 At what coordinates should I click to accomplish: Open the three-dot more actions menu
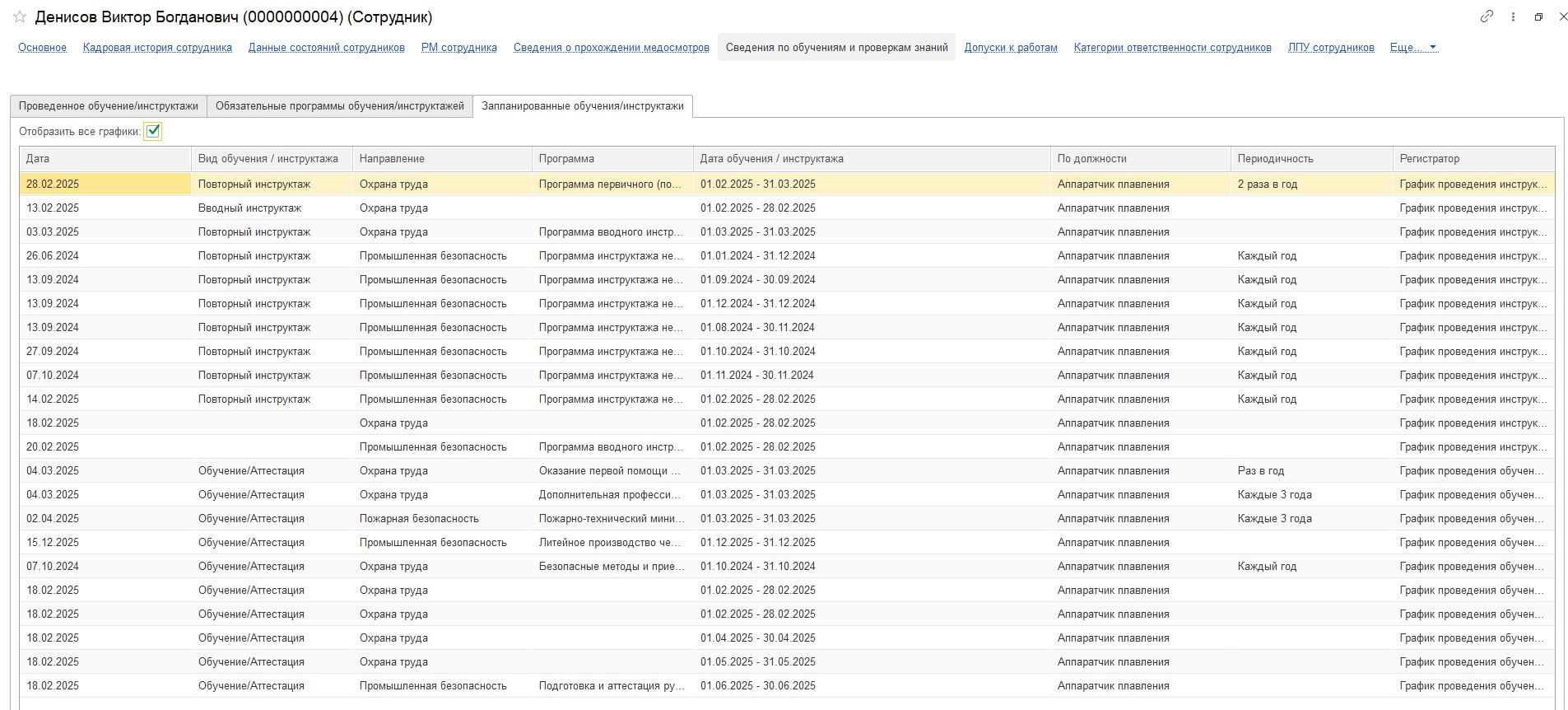coord(1513,16)
